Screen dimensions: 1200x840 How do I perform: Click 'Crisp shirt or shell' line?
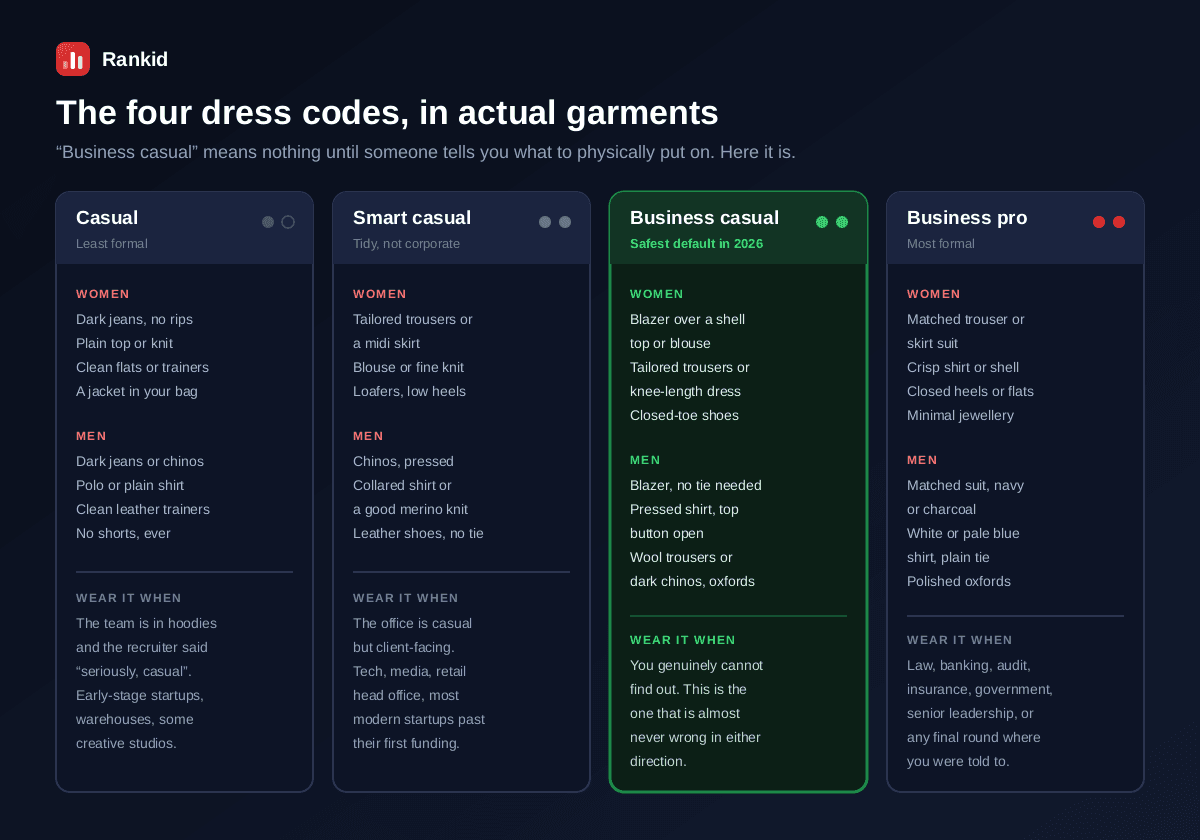(x=963, y=368)
